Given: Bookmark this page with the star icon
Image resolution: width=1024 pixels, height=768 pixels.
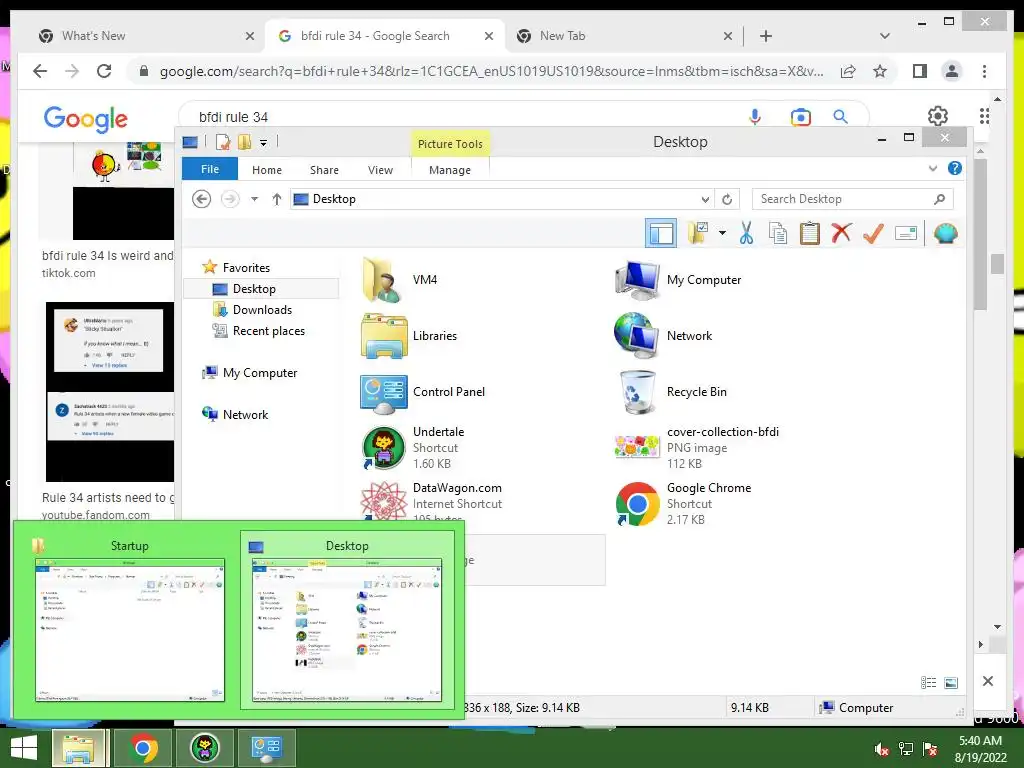Looking at the screenshot, I should click(880, 71).
